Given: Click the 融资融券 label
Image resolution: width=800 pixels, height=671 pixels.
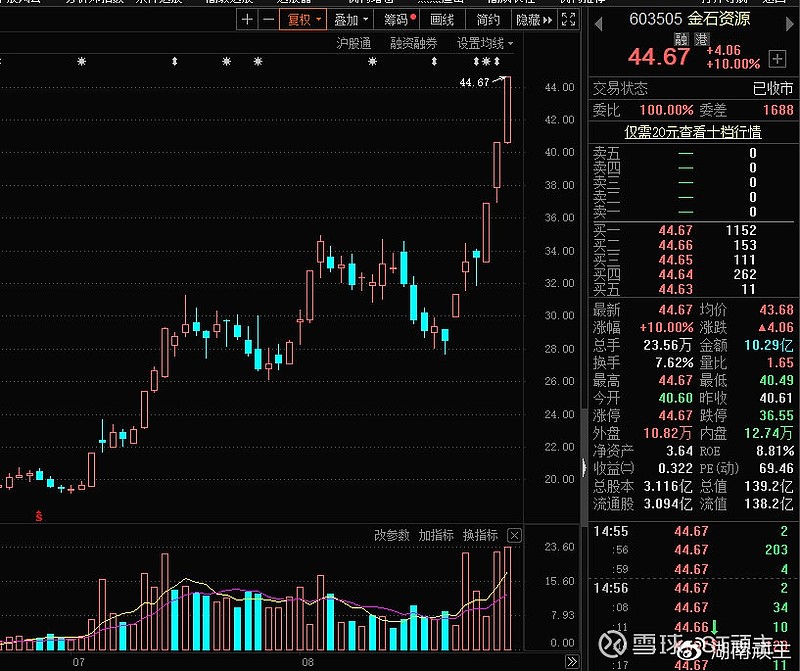Looking at the screenshot, I should pyautogui.click(x=414, y=44).
